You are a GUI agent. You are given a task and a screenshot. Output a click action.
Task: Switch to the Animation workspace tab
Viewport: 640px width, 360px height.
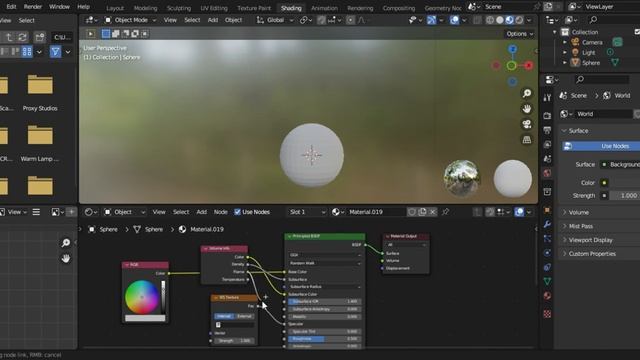[x=324, y=8]
